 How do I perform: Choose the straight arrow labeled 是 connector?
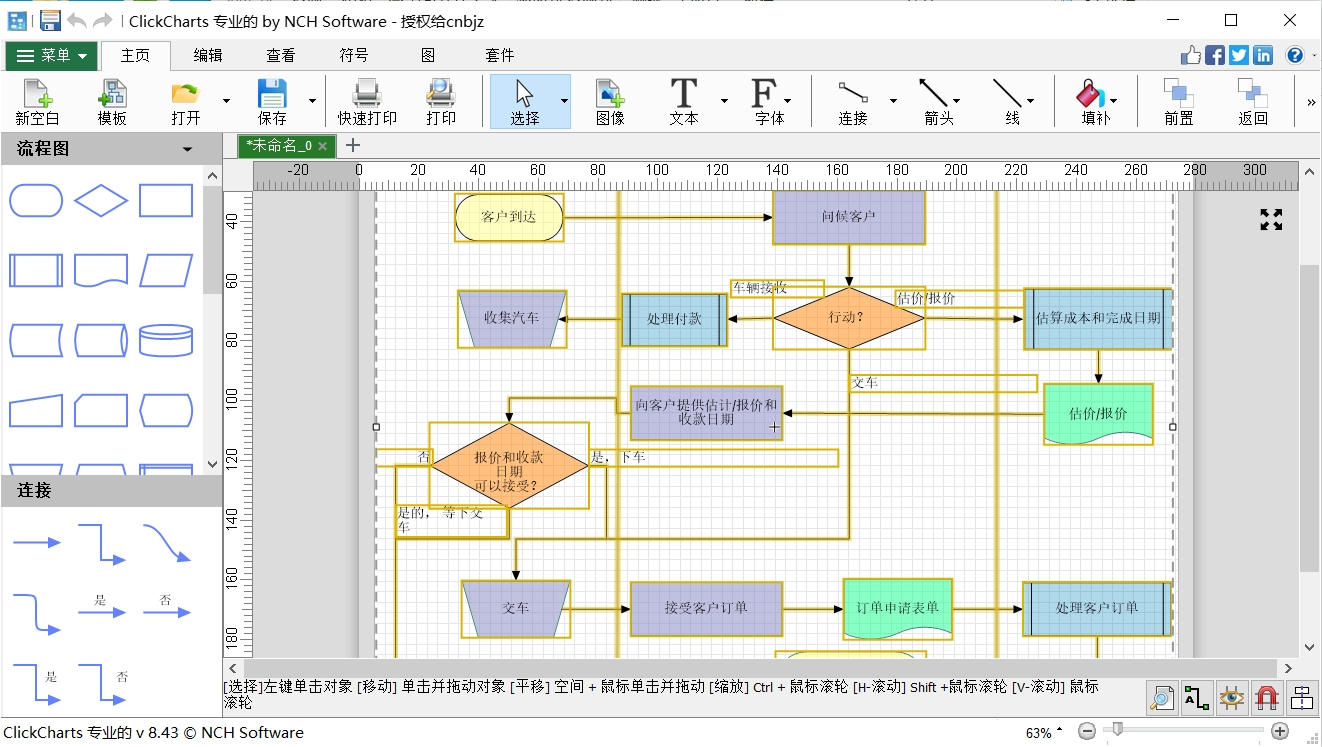point(101,606)
